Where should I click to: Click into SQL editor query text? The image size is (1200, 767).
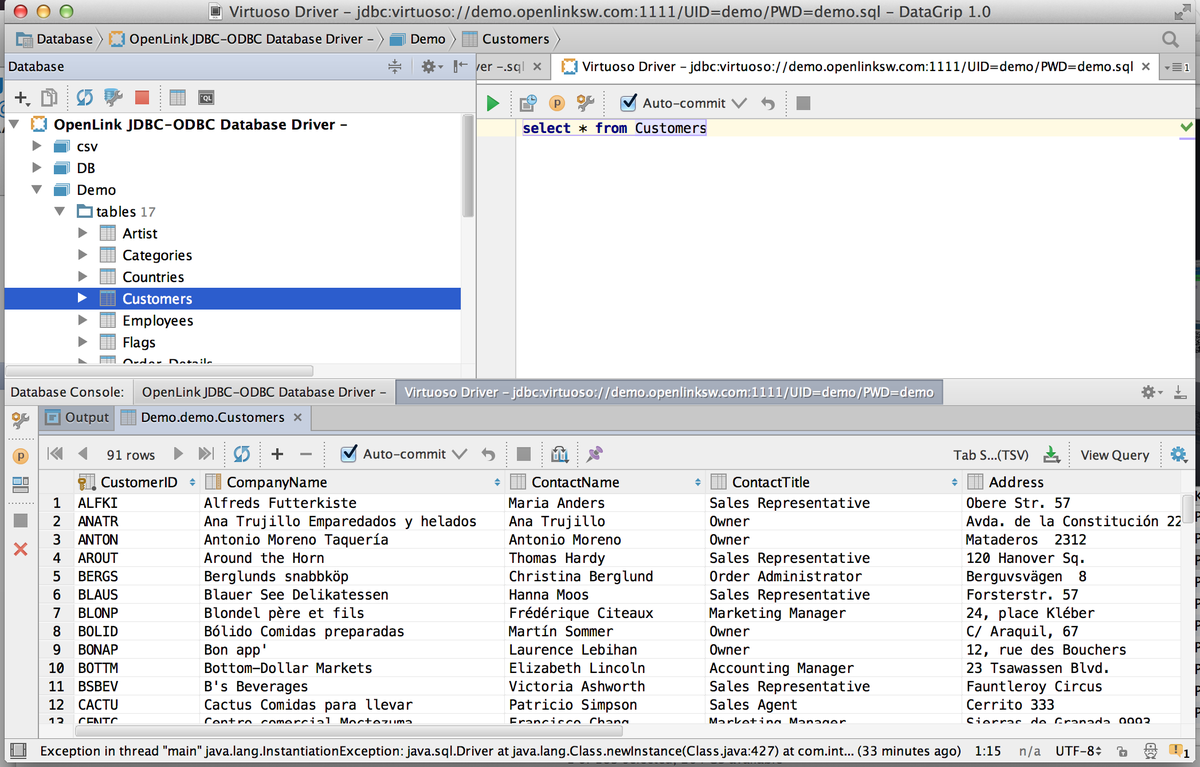pyautogui.click(x=614, y=128)
